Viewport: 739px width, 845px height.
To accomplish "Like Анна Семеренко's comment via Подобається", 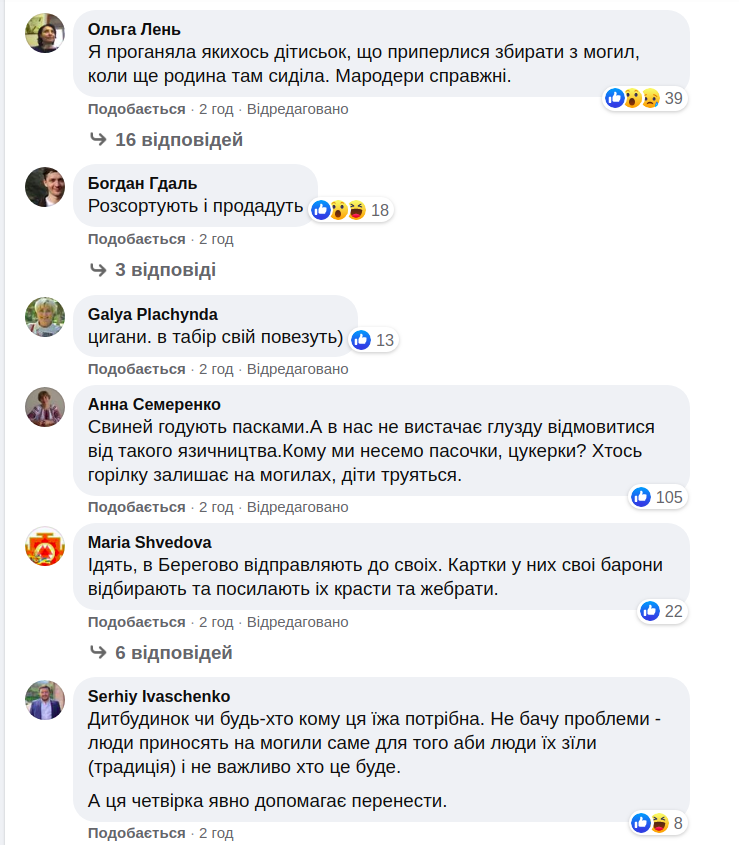I will click(137, 507).
